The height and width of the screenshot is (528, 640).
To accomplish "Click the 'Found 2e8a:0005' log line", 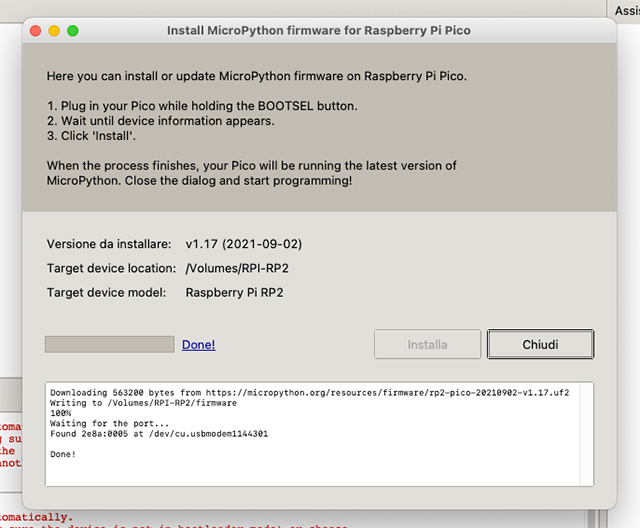I will (159, 434).
